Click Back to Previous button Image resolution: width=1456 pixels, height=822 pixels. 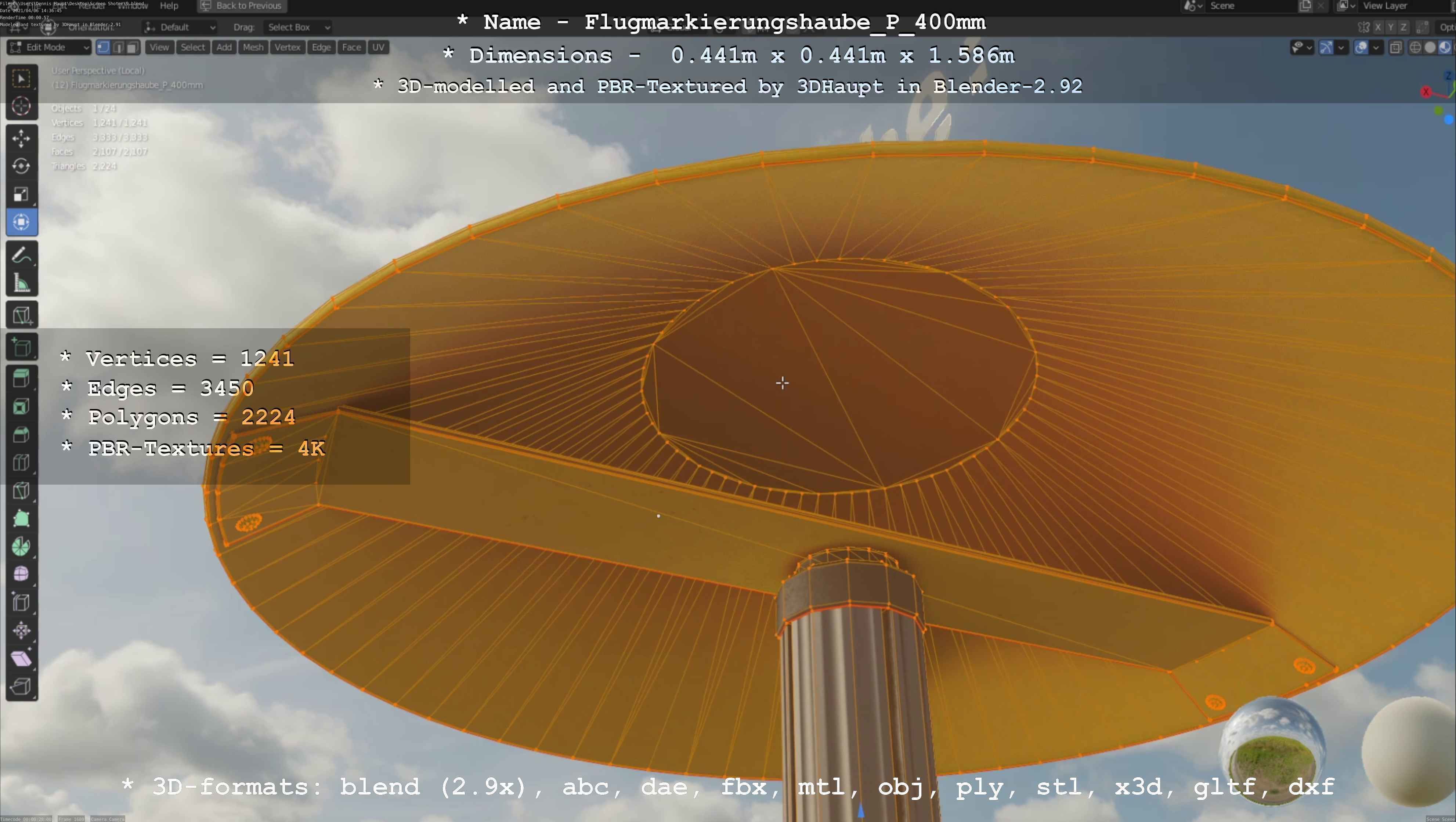(242, 6)
